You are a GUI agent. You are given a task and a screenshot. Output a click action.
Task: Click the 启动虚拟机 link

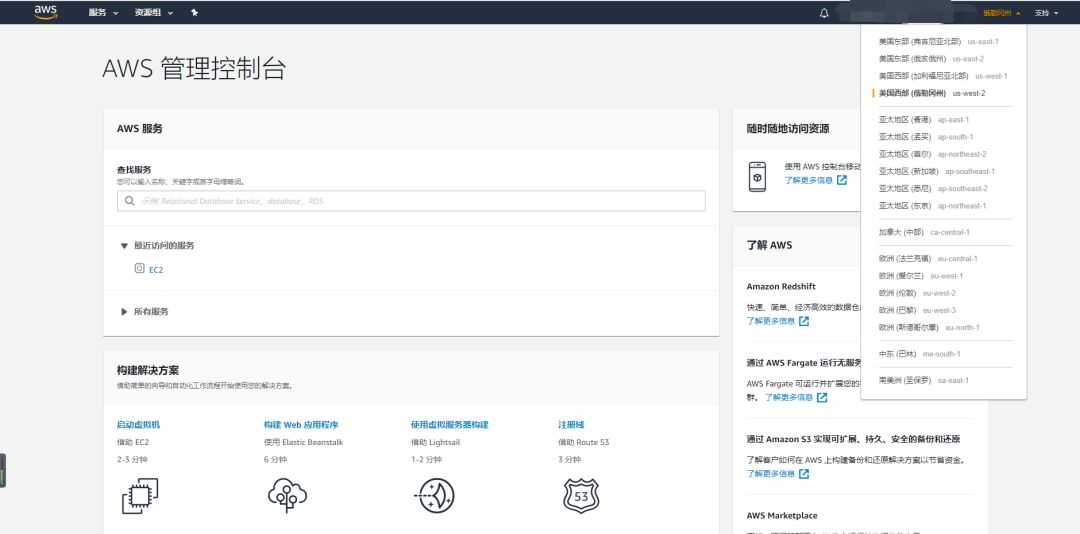(x=138, y=425)
